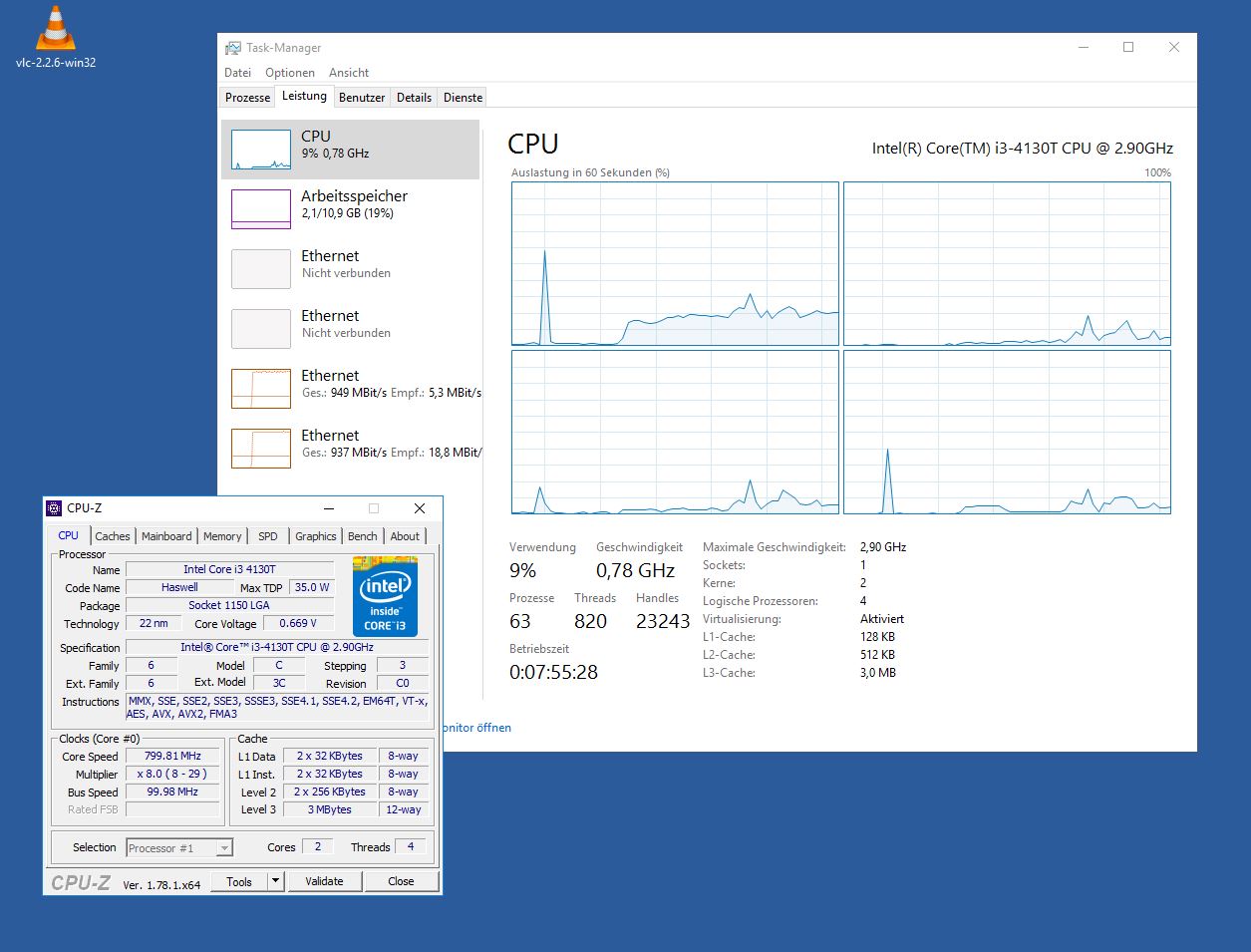Click the top-left logical processor graph
Image resolution: width=1251 pixels, height=952 pixels.
click(x=675, y=264)
